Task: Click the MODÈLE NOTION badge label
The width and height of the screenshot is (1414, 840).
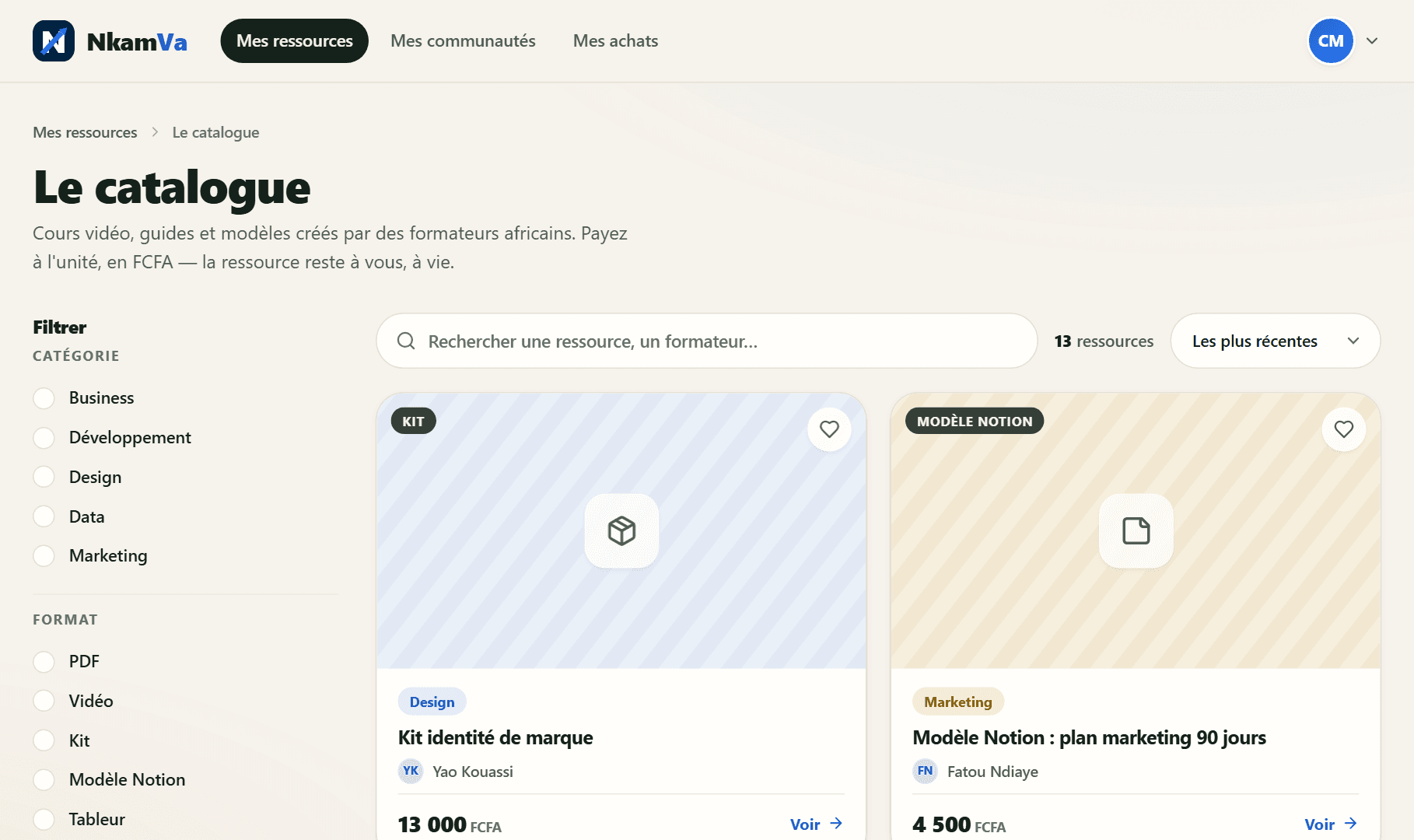Action: coord(975,421)
